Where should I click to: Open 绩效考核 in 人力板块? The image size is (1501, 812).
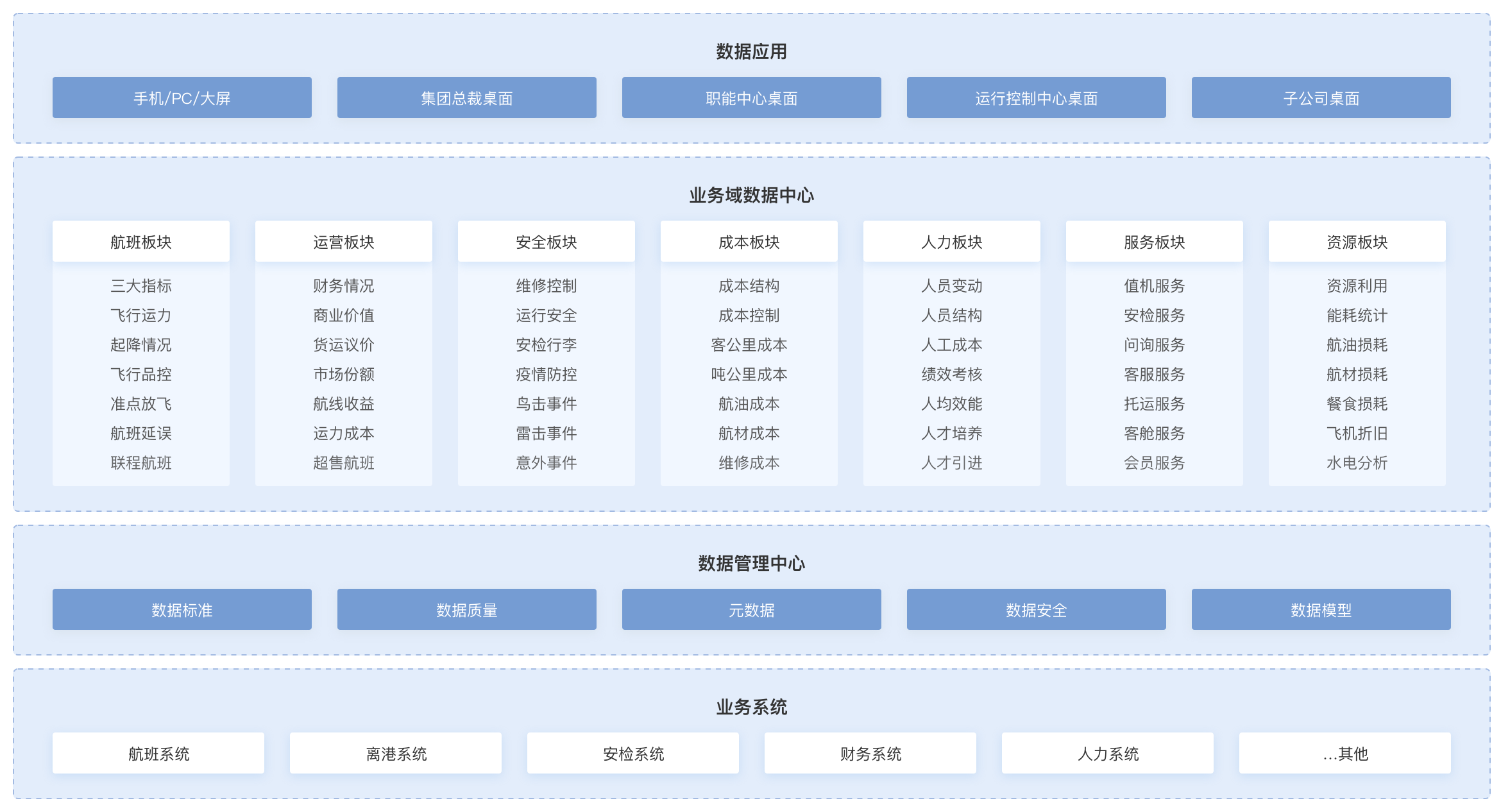click(952, 374)
